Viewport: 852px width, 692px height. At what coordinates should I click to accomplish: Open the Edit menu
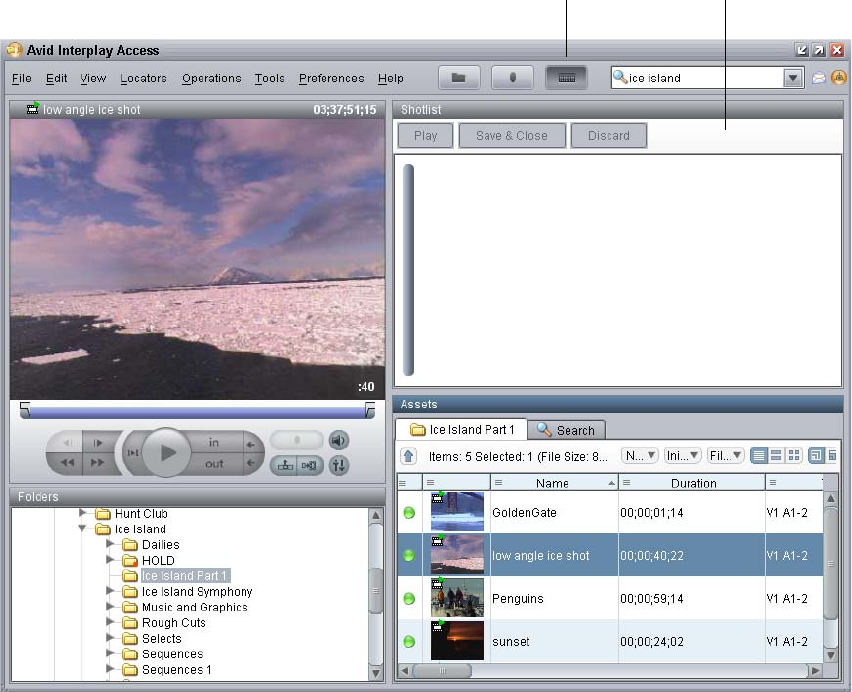pyautogui.click(x=57, y=78)
